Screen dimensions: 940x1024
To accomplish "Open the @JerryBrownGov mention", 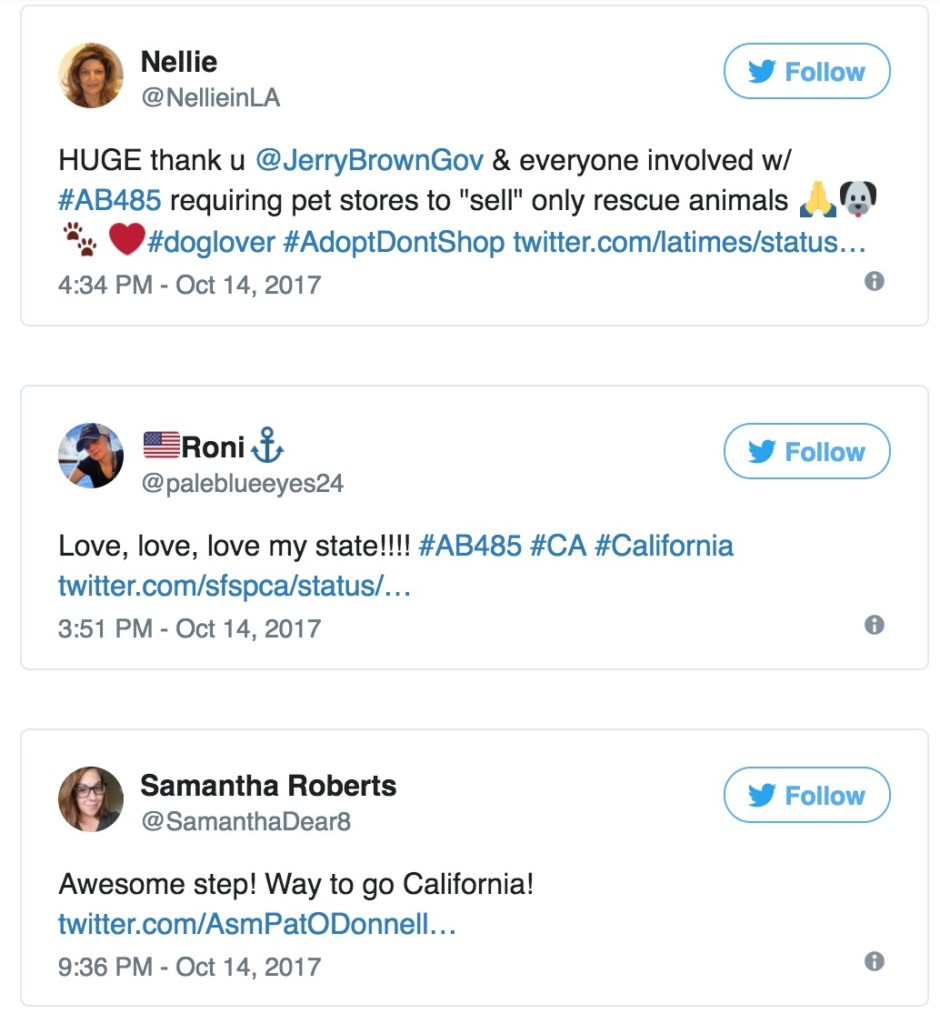I will tap(370, 160).
